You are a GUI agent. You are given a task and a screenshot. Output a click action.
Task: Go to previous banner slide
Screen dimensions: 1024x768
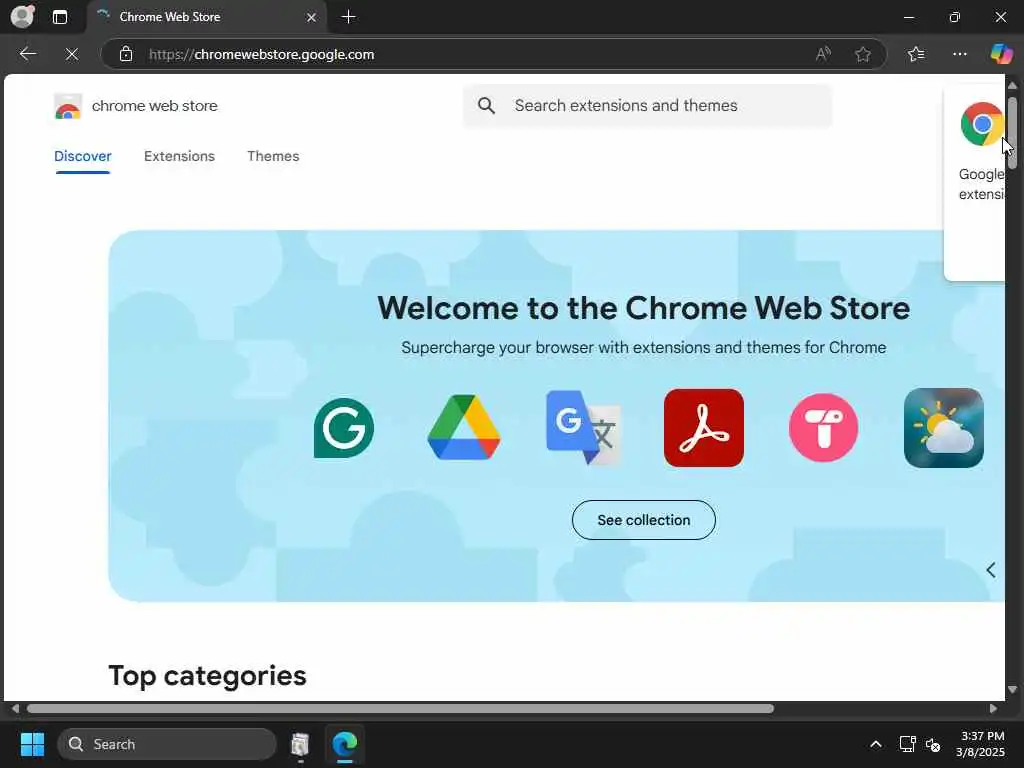[991, 570]
